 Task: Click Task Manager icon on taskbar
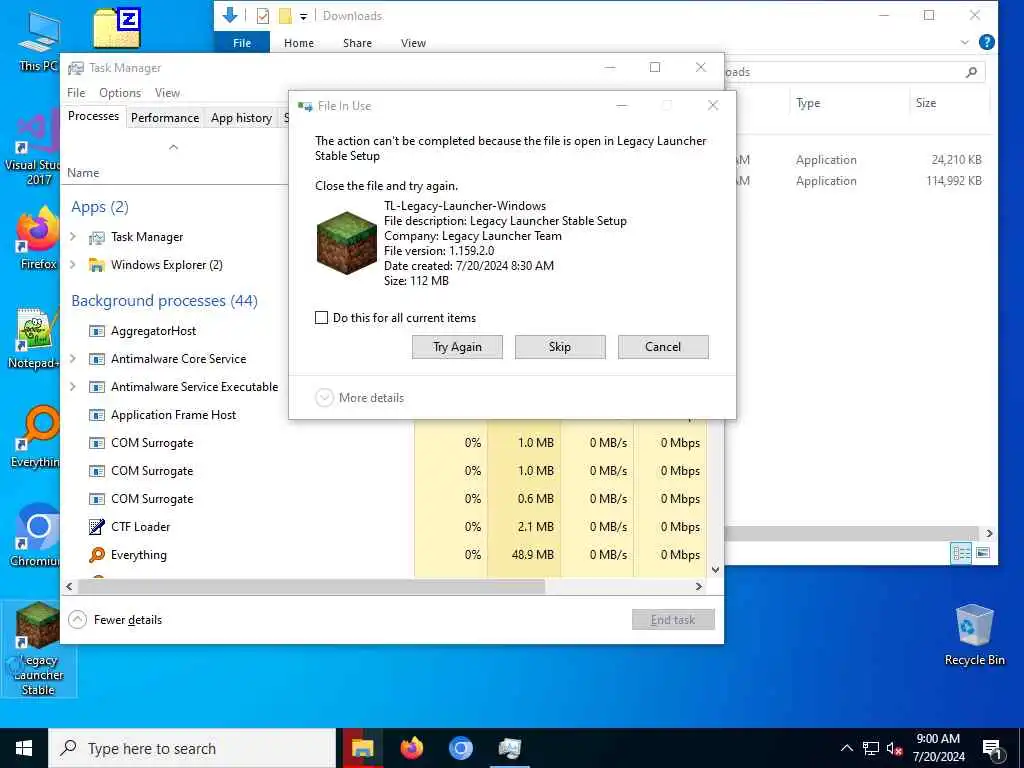tap(509, 748)
